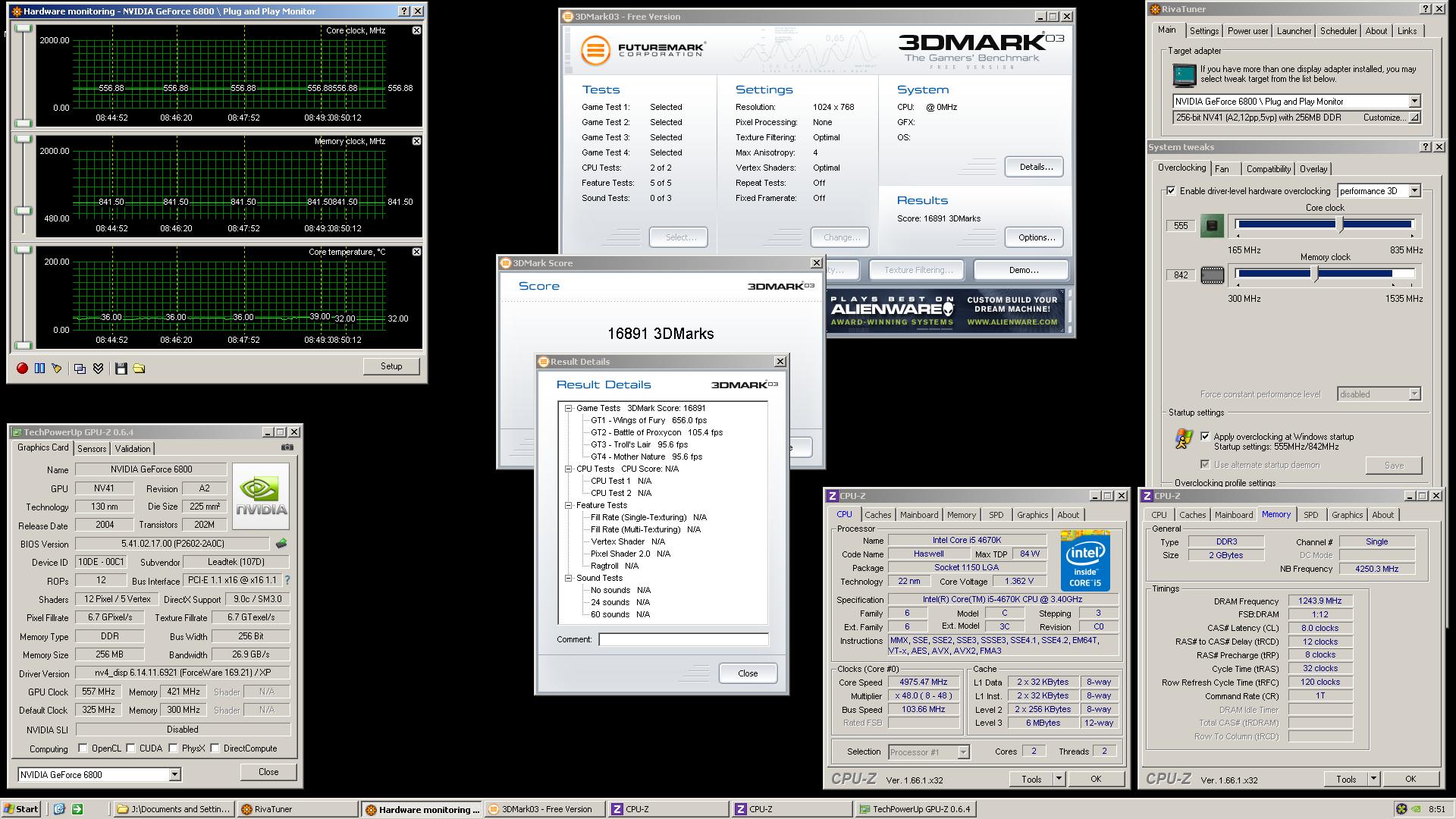Click the window-layout icon in Hardware monitoring toolbar

(x=80, y=369)
